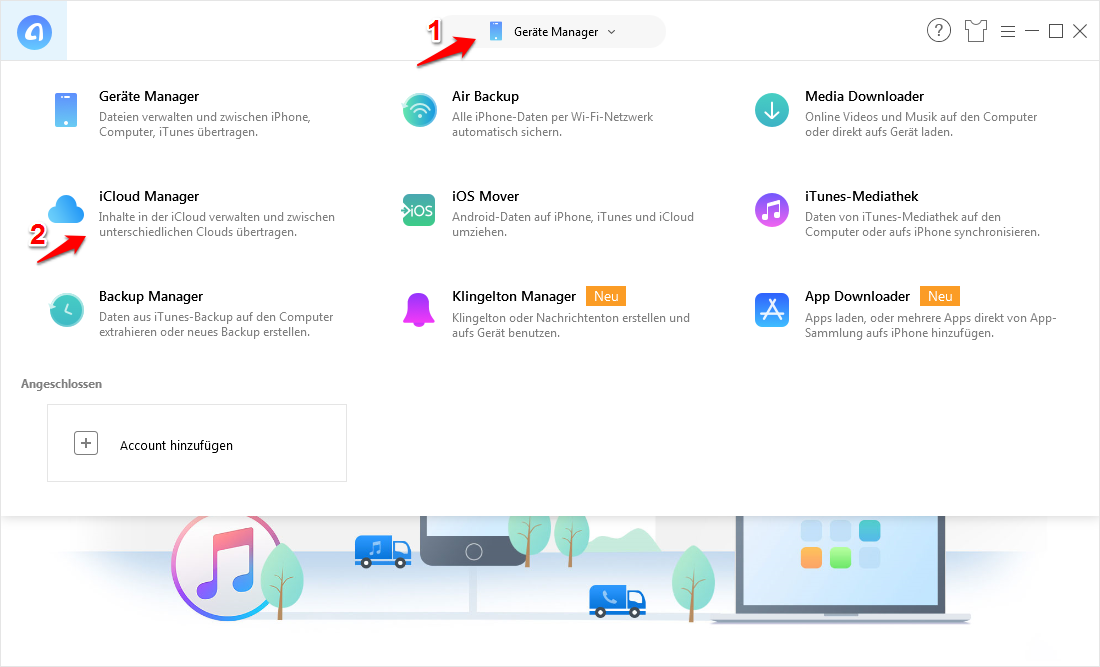This screenshot has width=1100, height=667.
Task: Click the Account hinzufügen button
Action: tap(197, 443)
